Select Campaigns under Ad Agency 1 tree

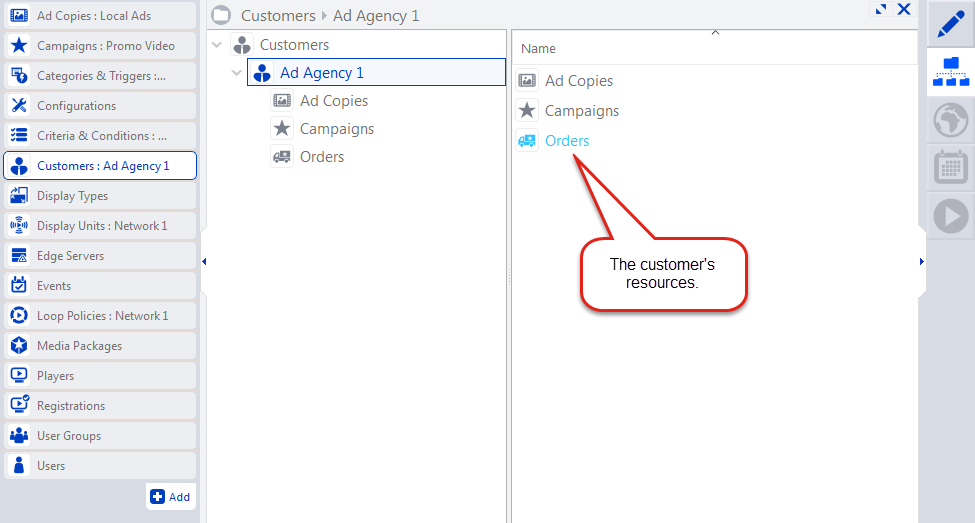337,129
